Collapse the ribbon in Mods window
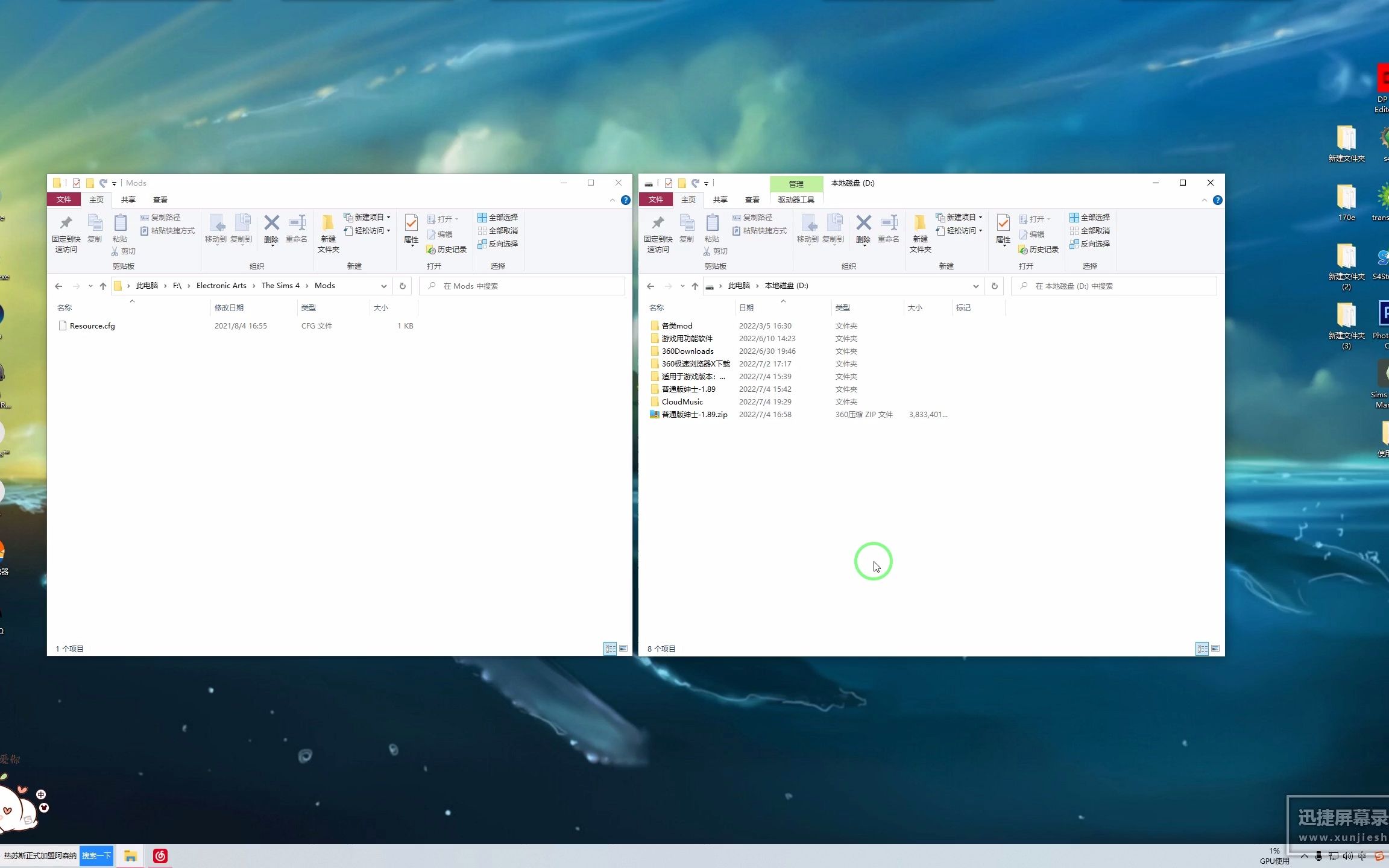The height and width of the screenshot is (868, 1389). pyautogui.click(x=613, y=200)
